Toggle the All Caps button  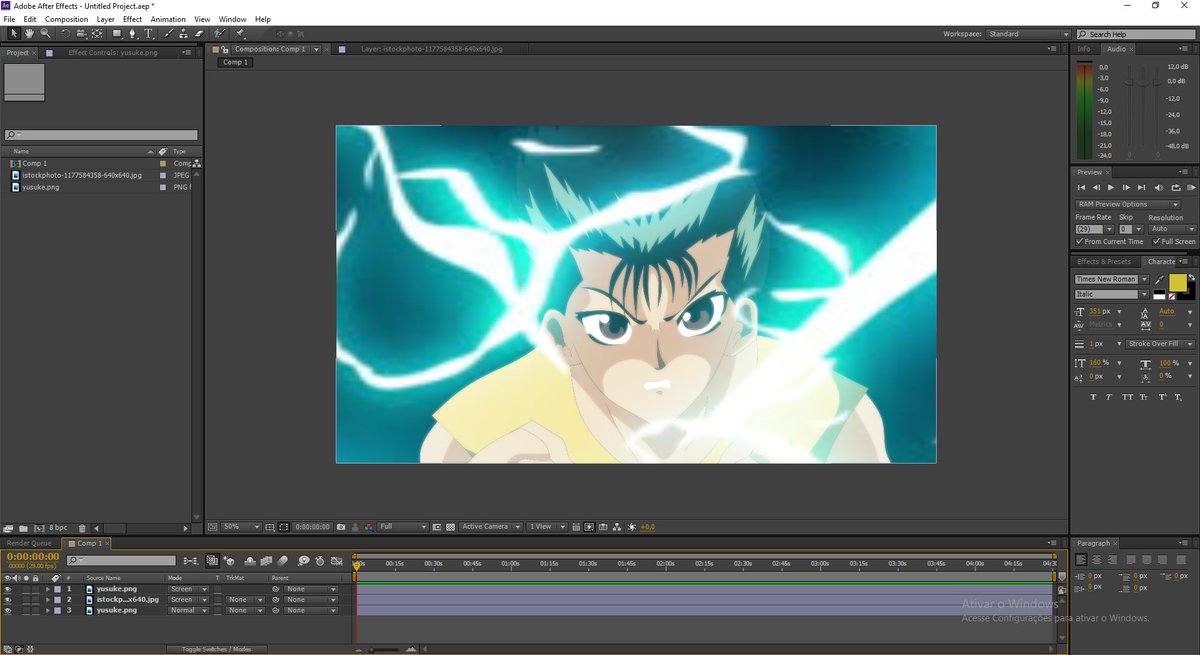1127,397
